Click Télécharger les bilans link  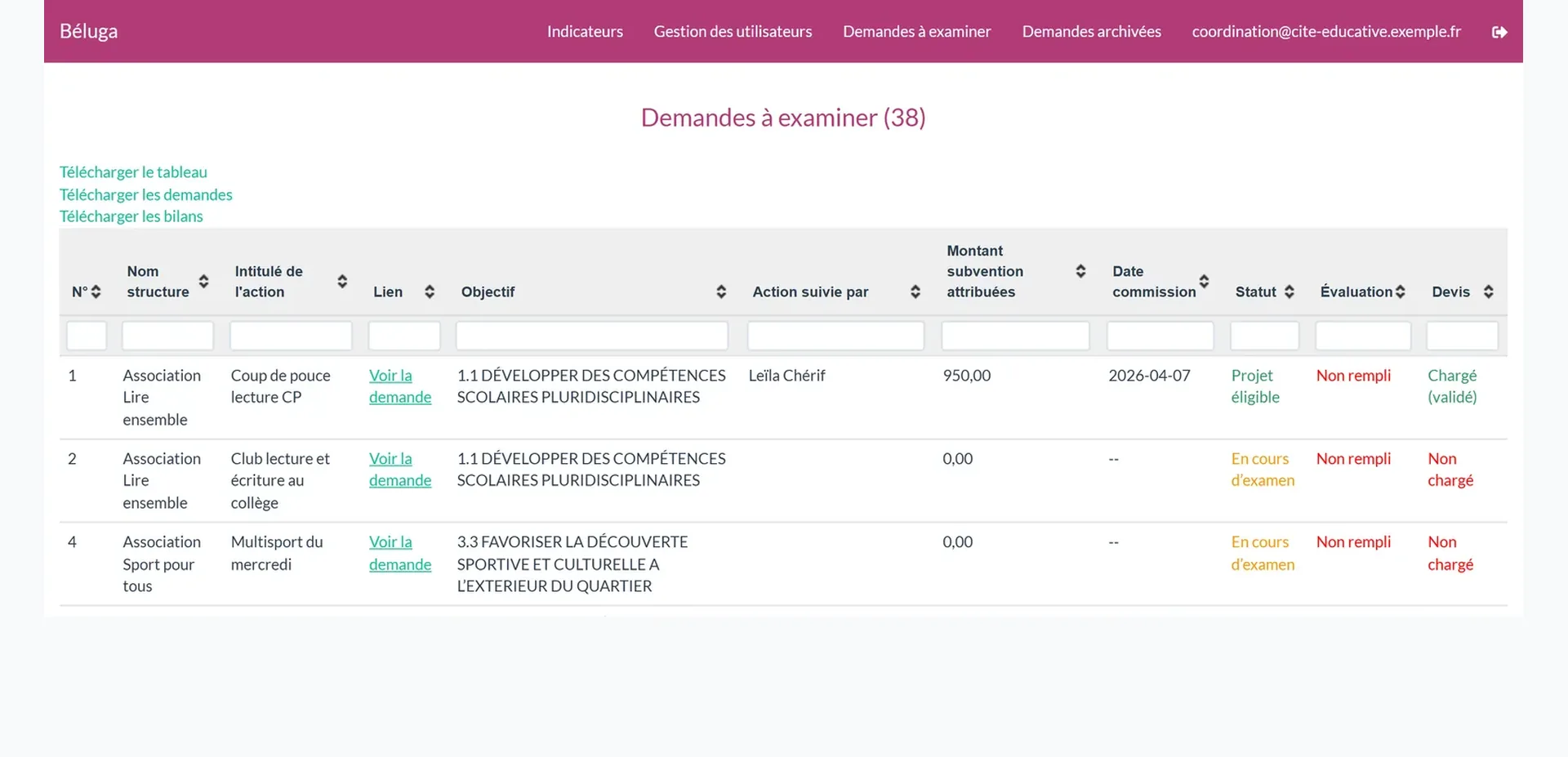click(x=131, y=216)
